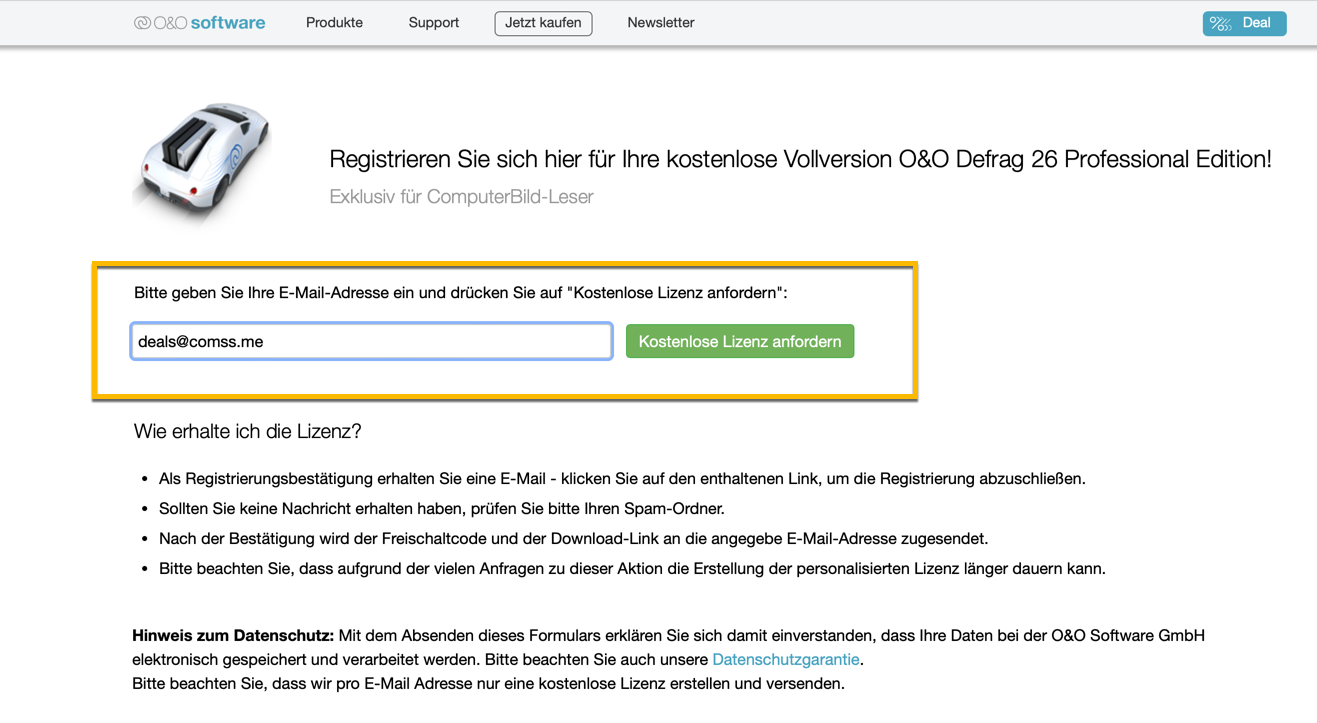1317x723 pixels.
Task: Open the Produkte menu
Action: [x=334, y=23]
